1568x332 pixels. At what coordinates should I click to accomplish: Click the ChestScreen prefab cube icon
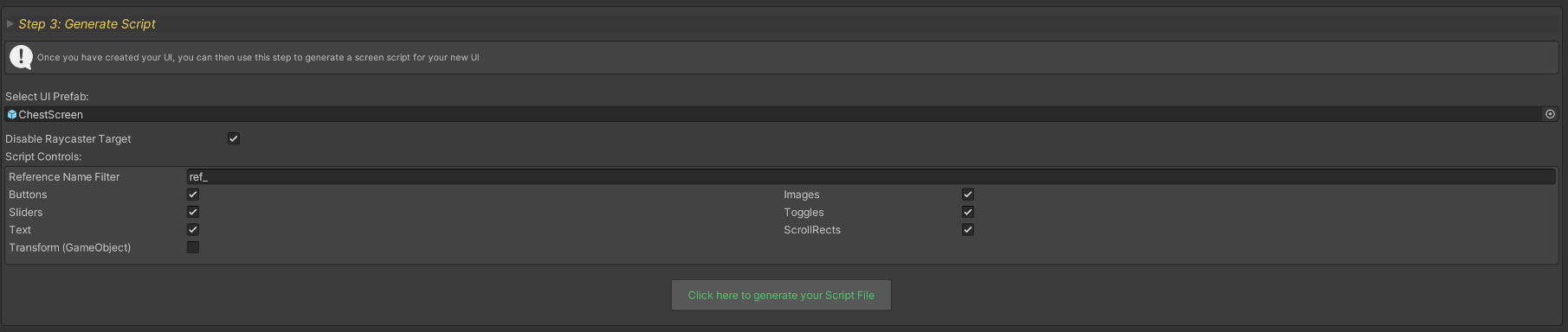(12, 114)
